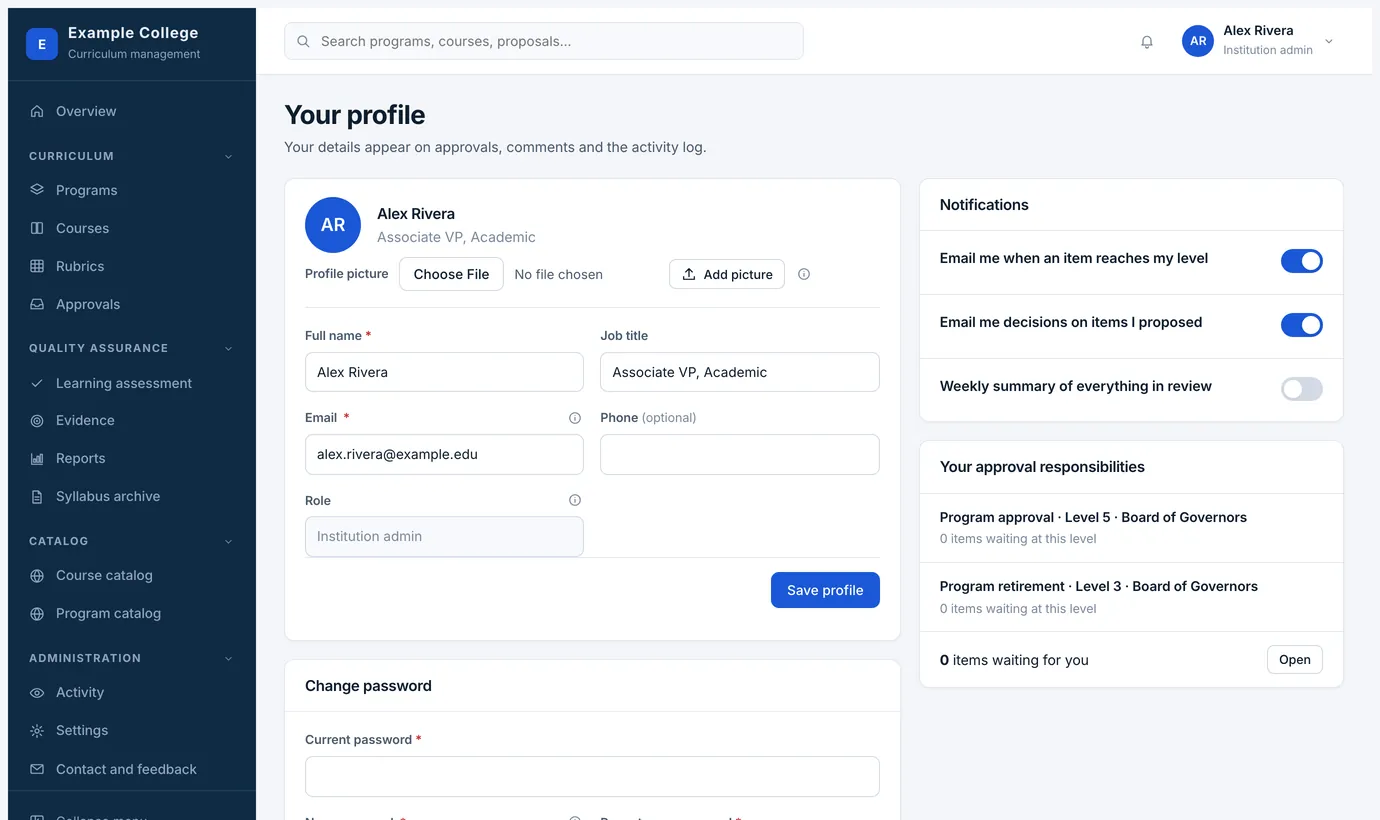Open the Programs page
This screenshot has width=1380, height=820.
(132, 190)
